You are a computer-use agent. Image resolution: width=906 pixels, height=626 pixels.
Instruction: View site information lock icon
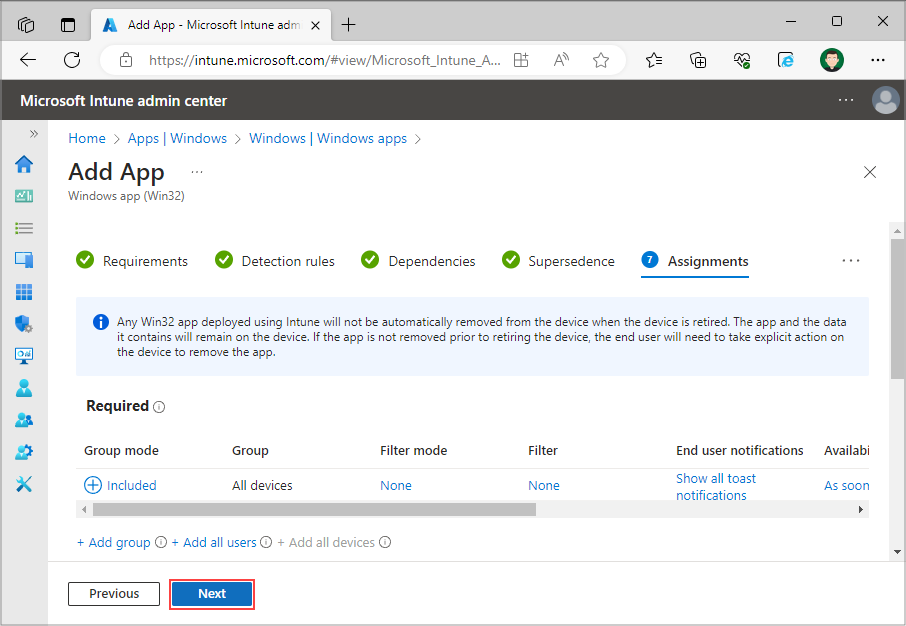coord(125,60)
